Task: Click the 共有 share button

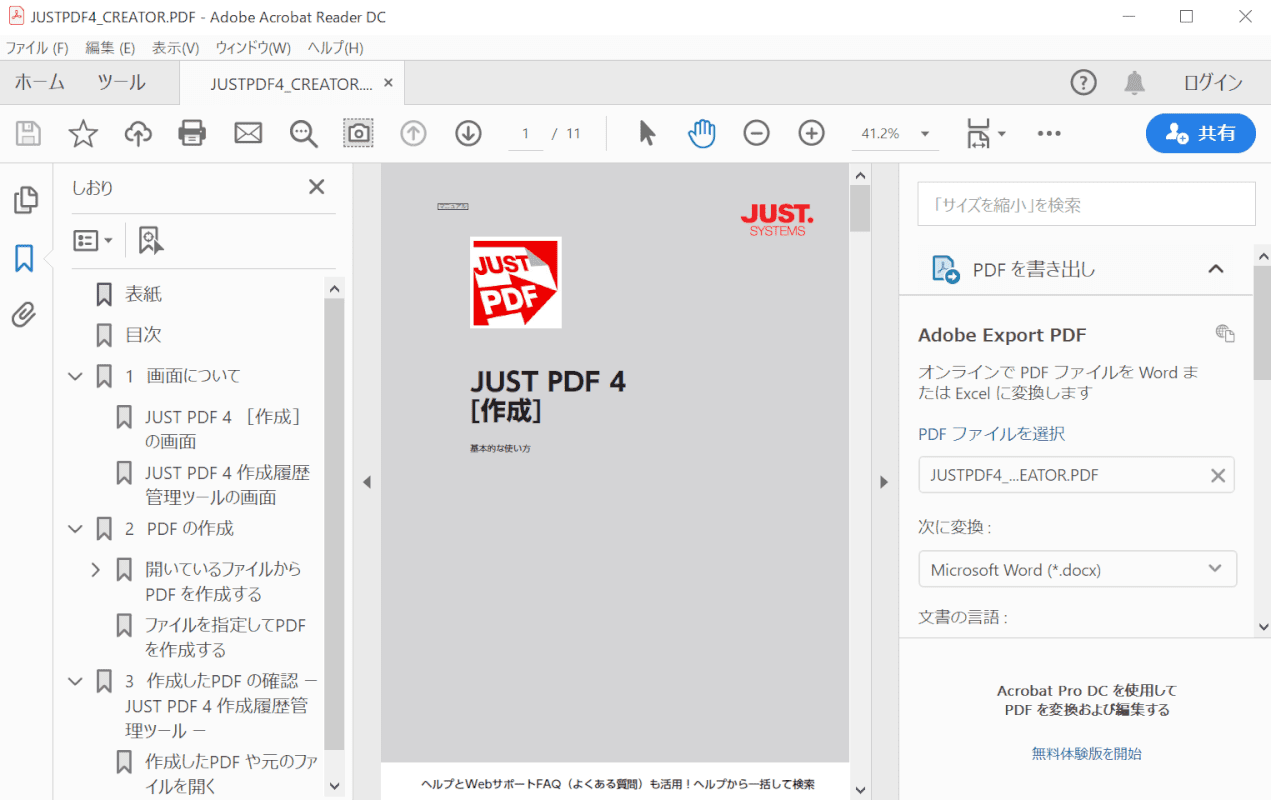Action: pyautogui.click(x=1201, y=133)
